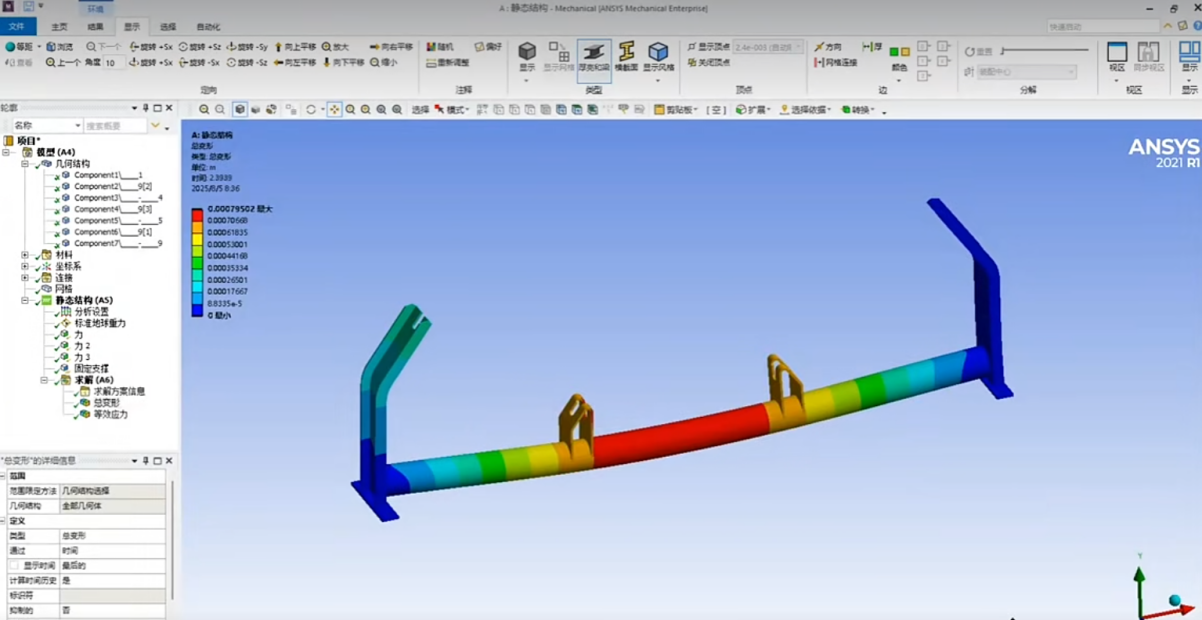Switch to the 自动化 automation ribbon tab

(208, 27)
